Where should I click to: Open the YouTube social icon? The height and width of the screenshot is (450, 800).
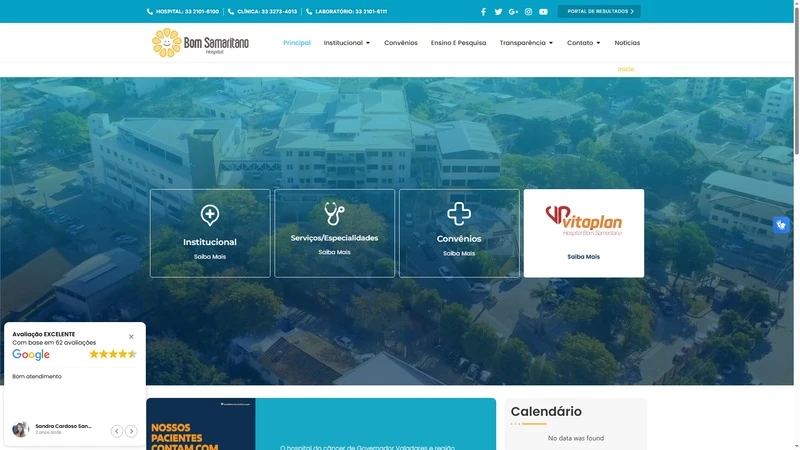click(x=543, y=12)
